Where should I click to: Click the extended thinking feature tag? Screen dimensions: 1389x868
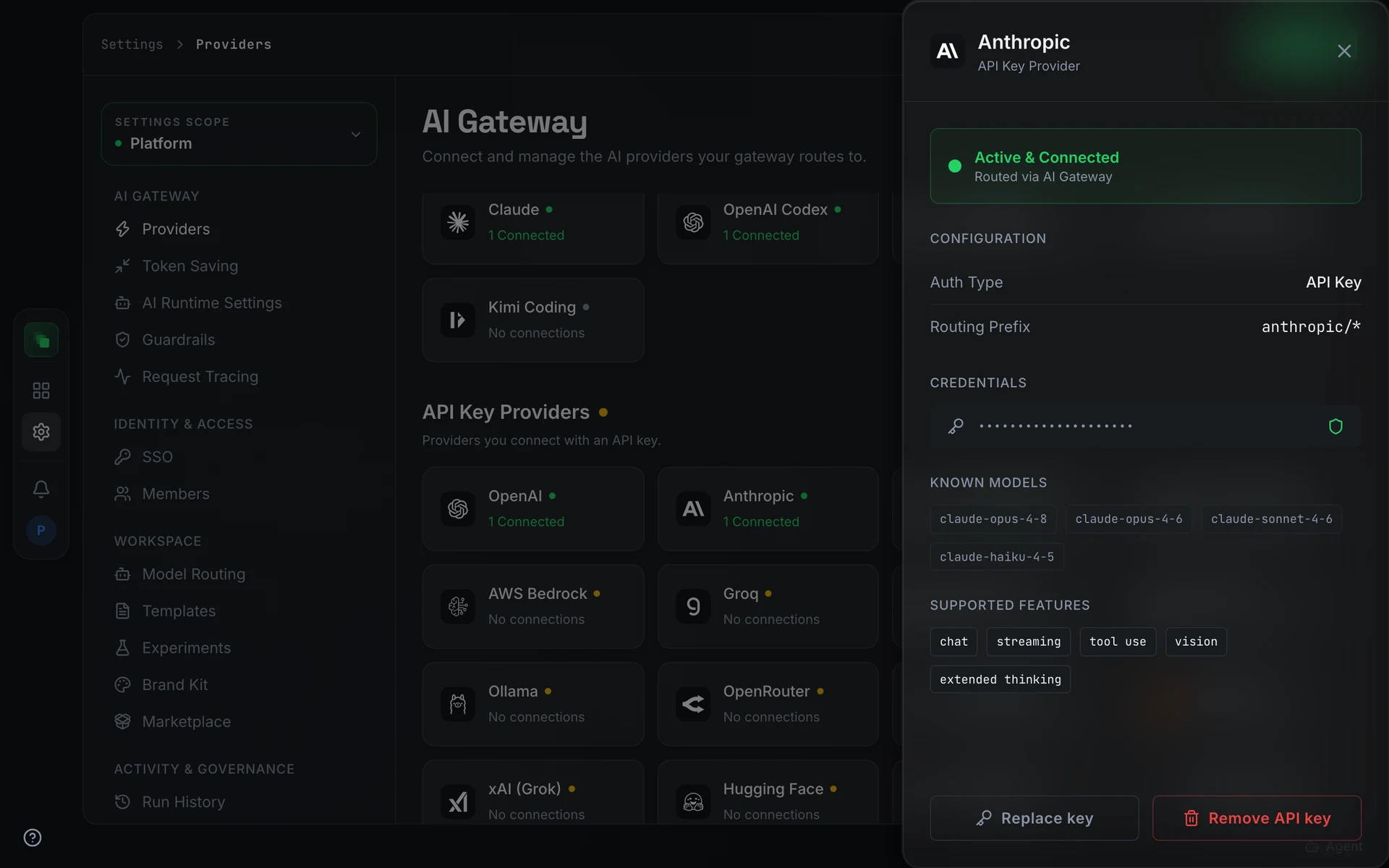(x=1000, y=679)
